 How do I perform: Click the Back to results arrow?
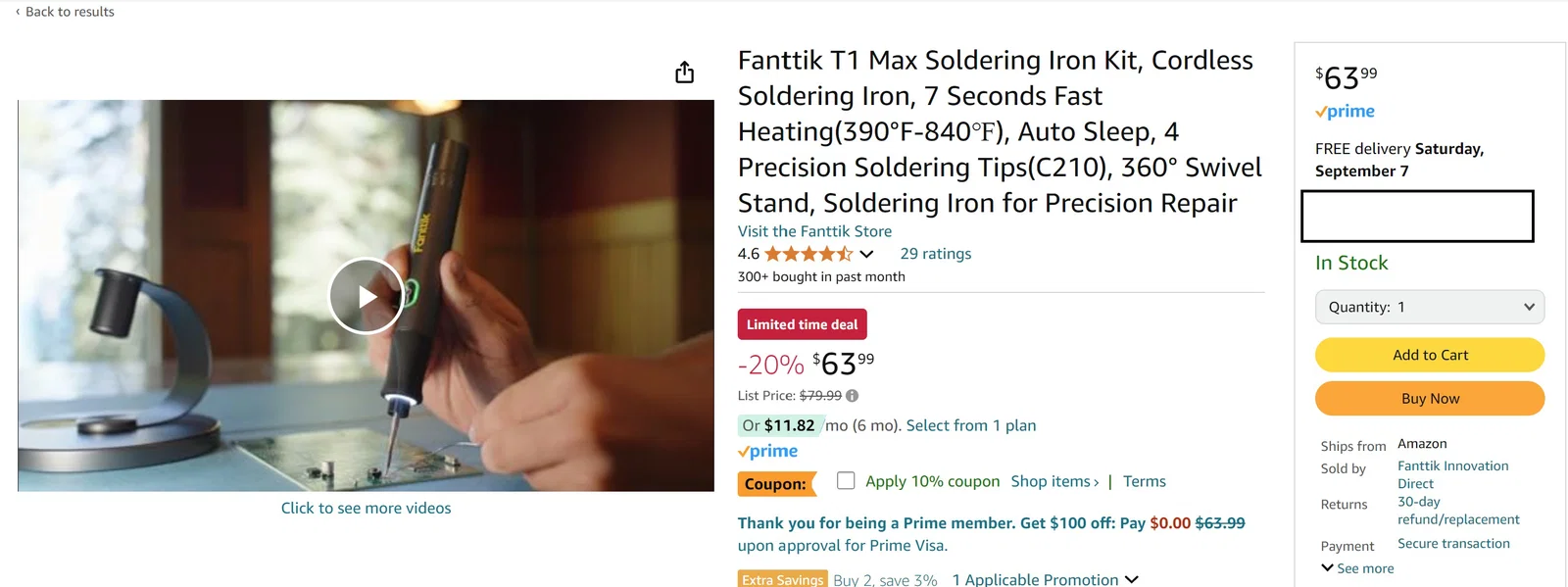16,11
